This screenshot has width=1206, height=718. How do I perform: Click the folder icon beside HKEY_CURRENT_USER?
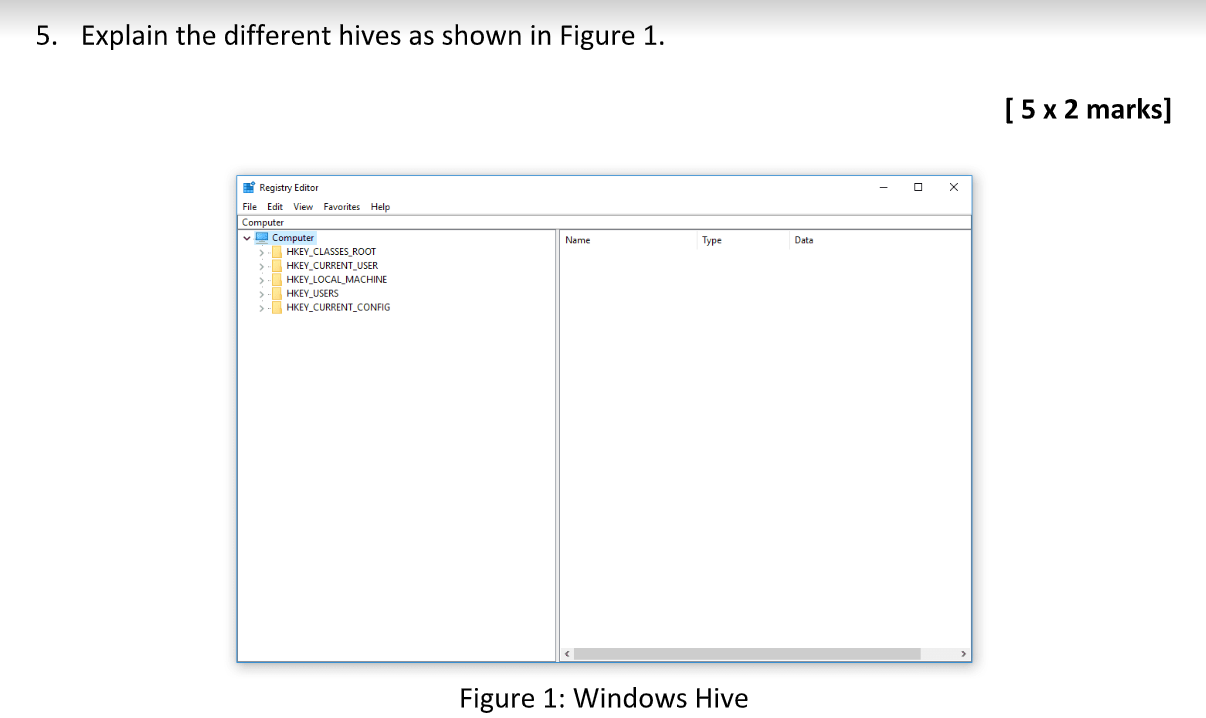tap(275, 265)
